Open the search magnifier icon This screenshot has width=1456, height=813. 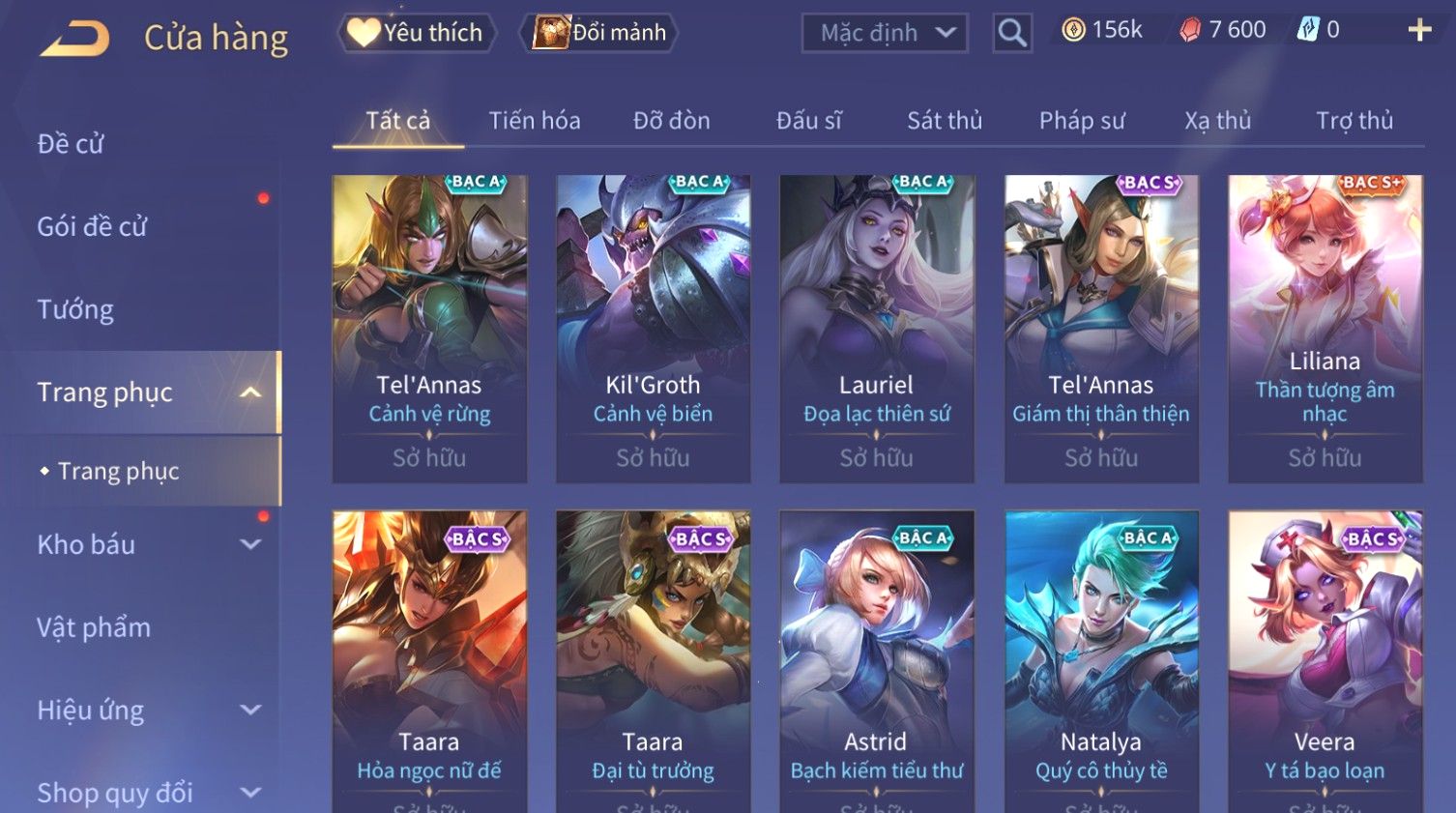1012,33
